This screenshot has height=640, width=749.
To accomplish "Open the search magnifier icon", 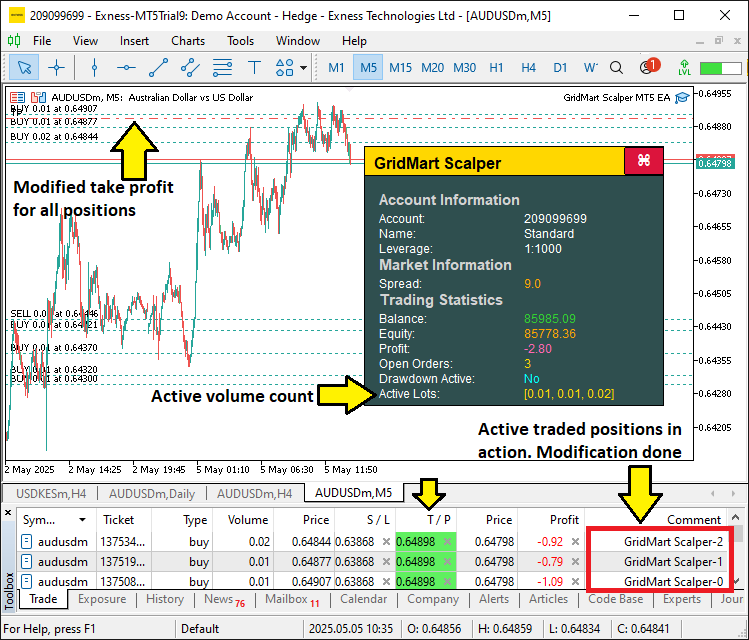I will (616, 68).
